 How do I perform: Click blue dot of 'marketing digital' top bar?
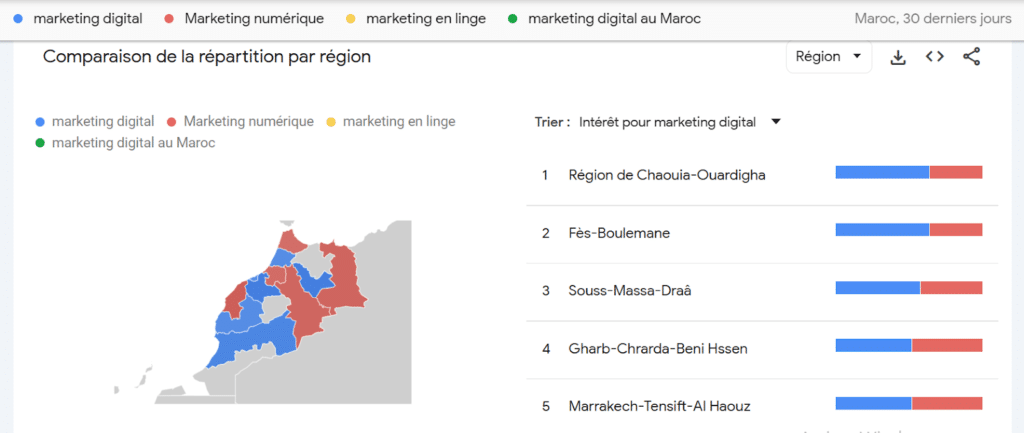click(18, 19)
